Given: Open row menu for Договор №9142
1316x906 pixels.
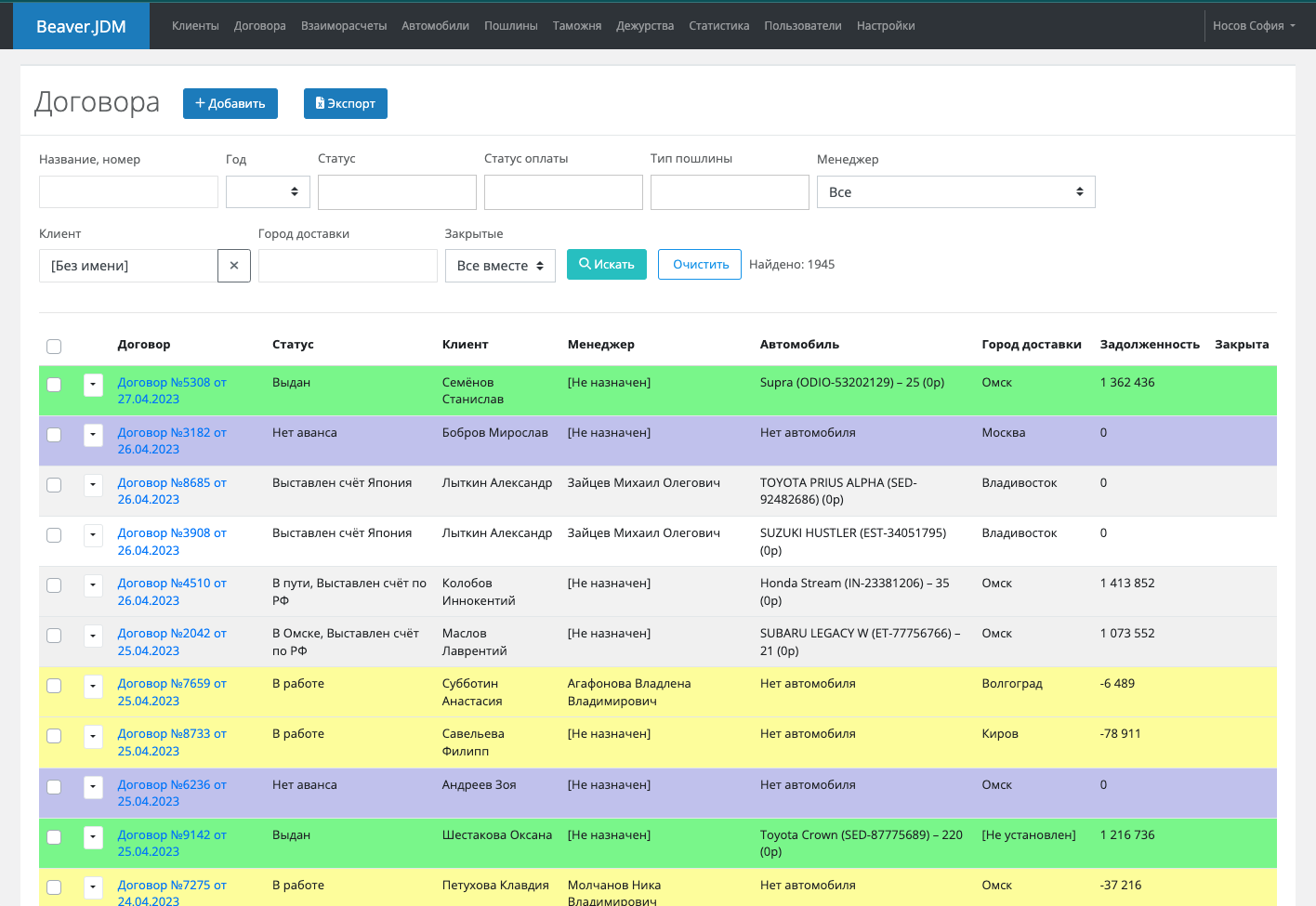Looking at the screenshot, I should 93,837.
